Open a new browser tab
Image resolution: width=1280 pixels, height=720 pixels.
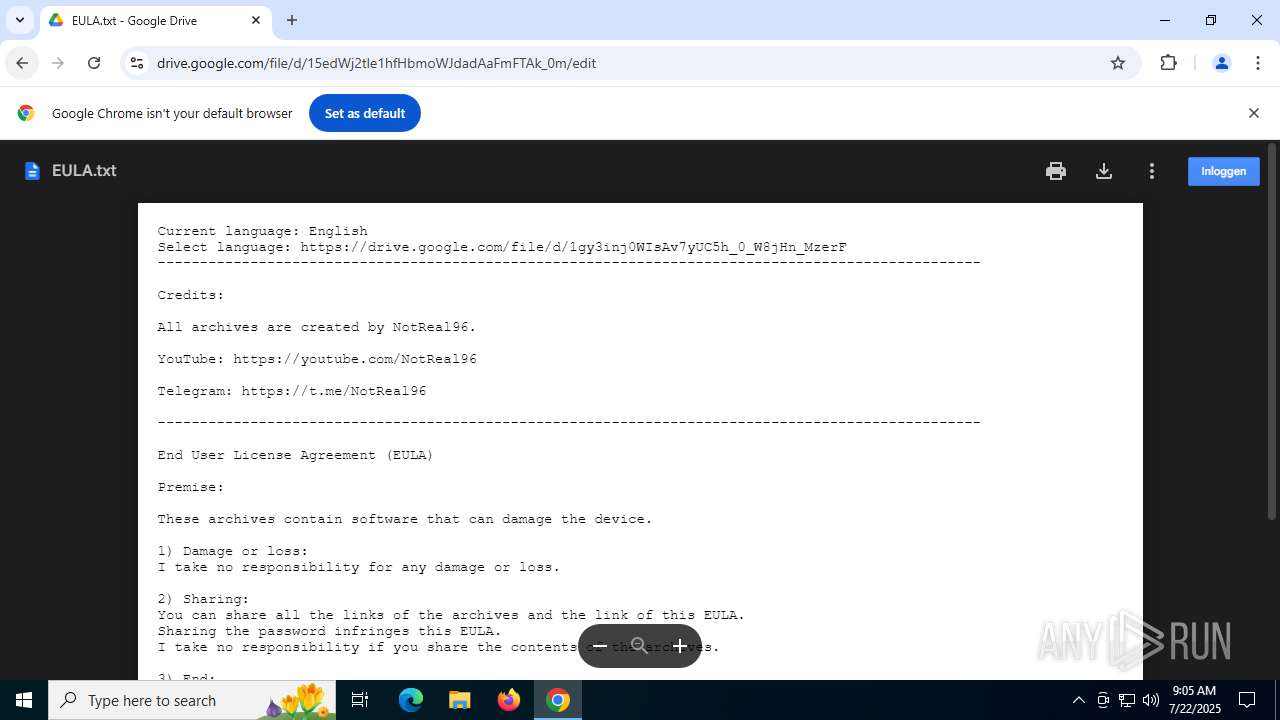coord(292,20)
